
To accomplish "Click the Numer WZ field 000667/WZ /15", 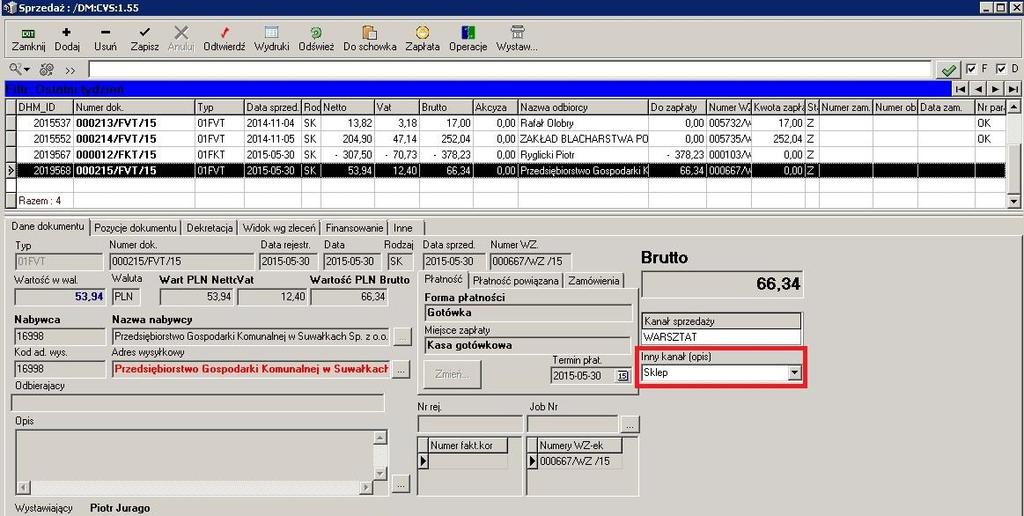I will pyautogui.click(x=531, y=261).
